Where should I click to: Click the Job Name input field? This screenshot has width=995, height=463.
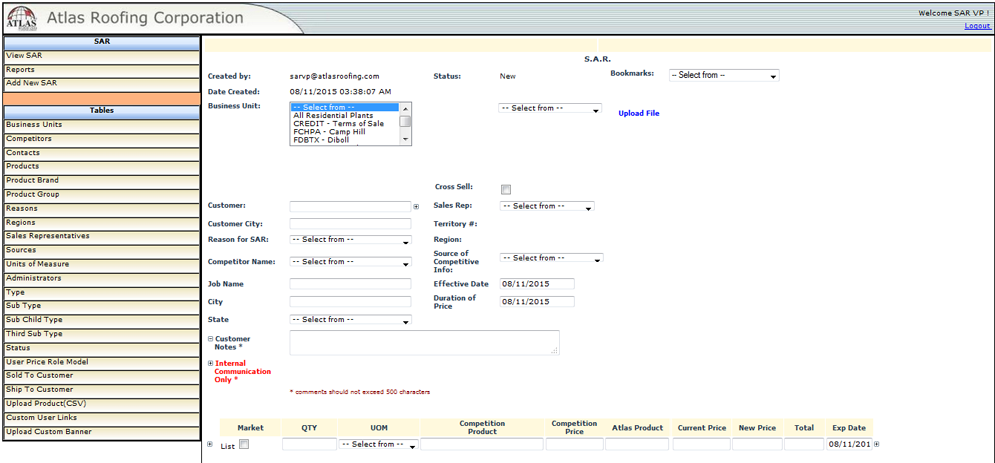click(350, 284)
